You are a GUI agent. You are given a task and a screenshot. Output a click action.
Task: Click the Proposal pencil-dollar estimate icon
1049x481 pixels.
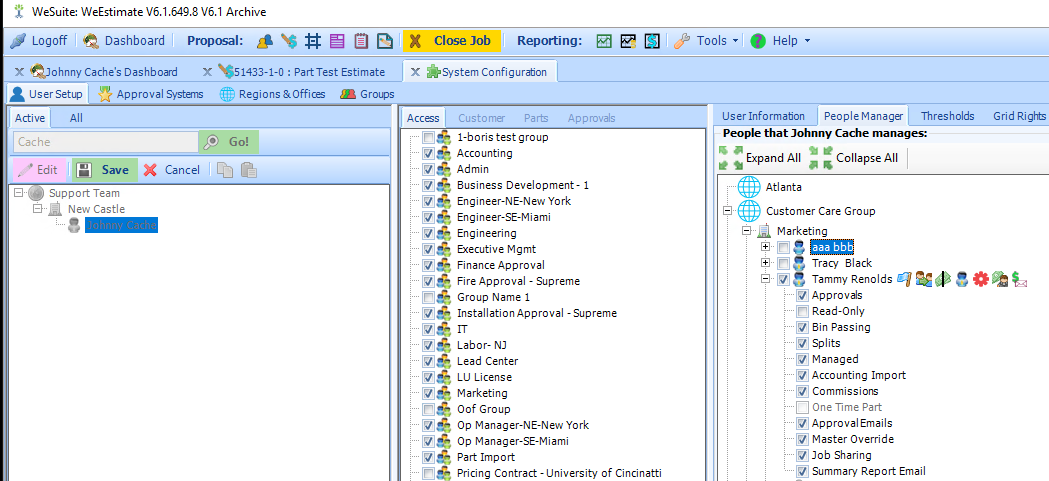tap(289, 41)
